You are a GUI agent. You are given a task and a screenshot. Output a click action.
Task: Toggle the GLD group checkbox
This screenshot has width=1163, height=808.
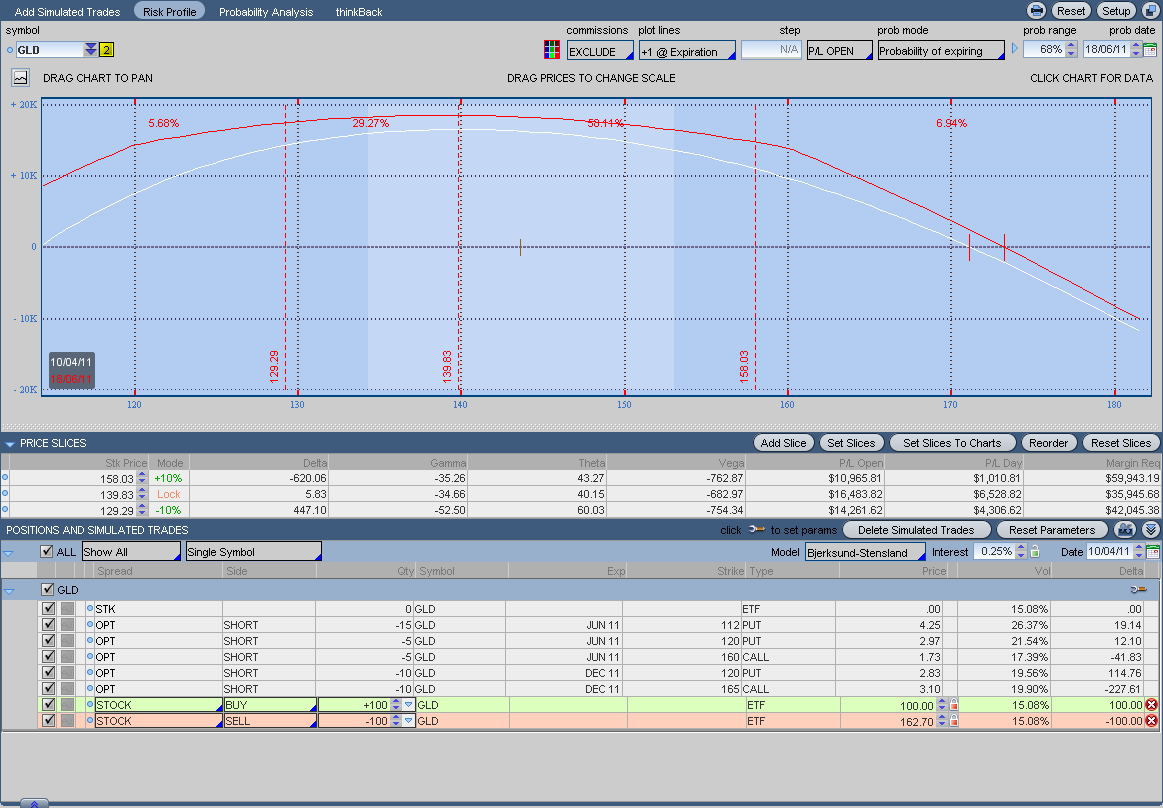click(x=48, y=590)
